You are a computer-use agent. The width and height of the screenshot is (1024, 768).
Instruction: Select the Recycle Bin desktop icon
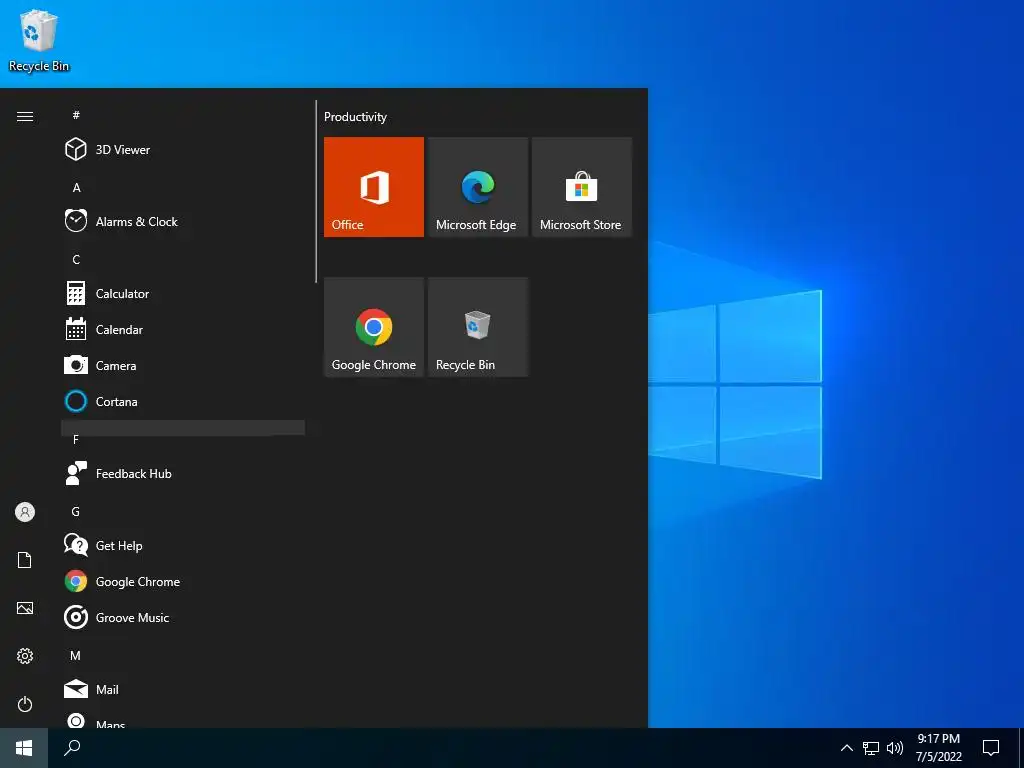point(39,40)
